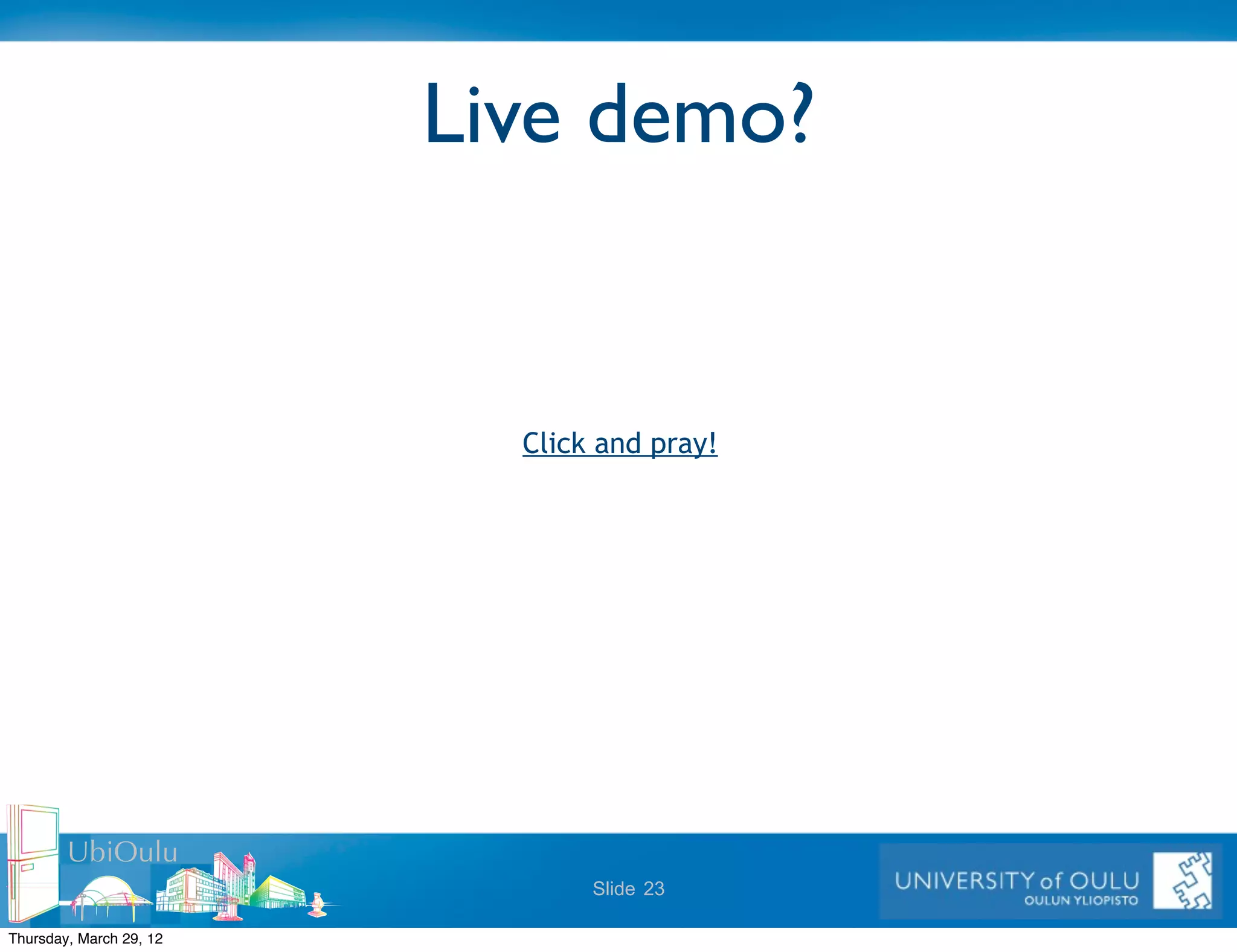Click the "Thursday, March 29, 12" date

pyautogui.click(x=86, y=939)
